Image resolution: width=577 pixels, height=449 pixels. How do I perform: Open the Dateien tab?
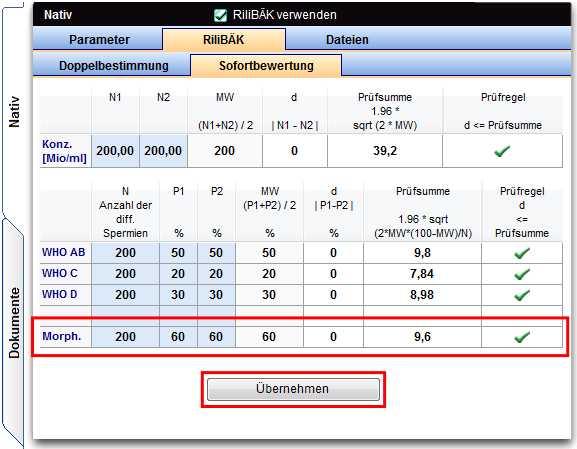pos(347,39)
